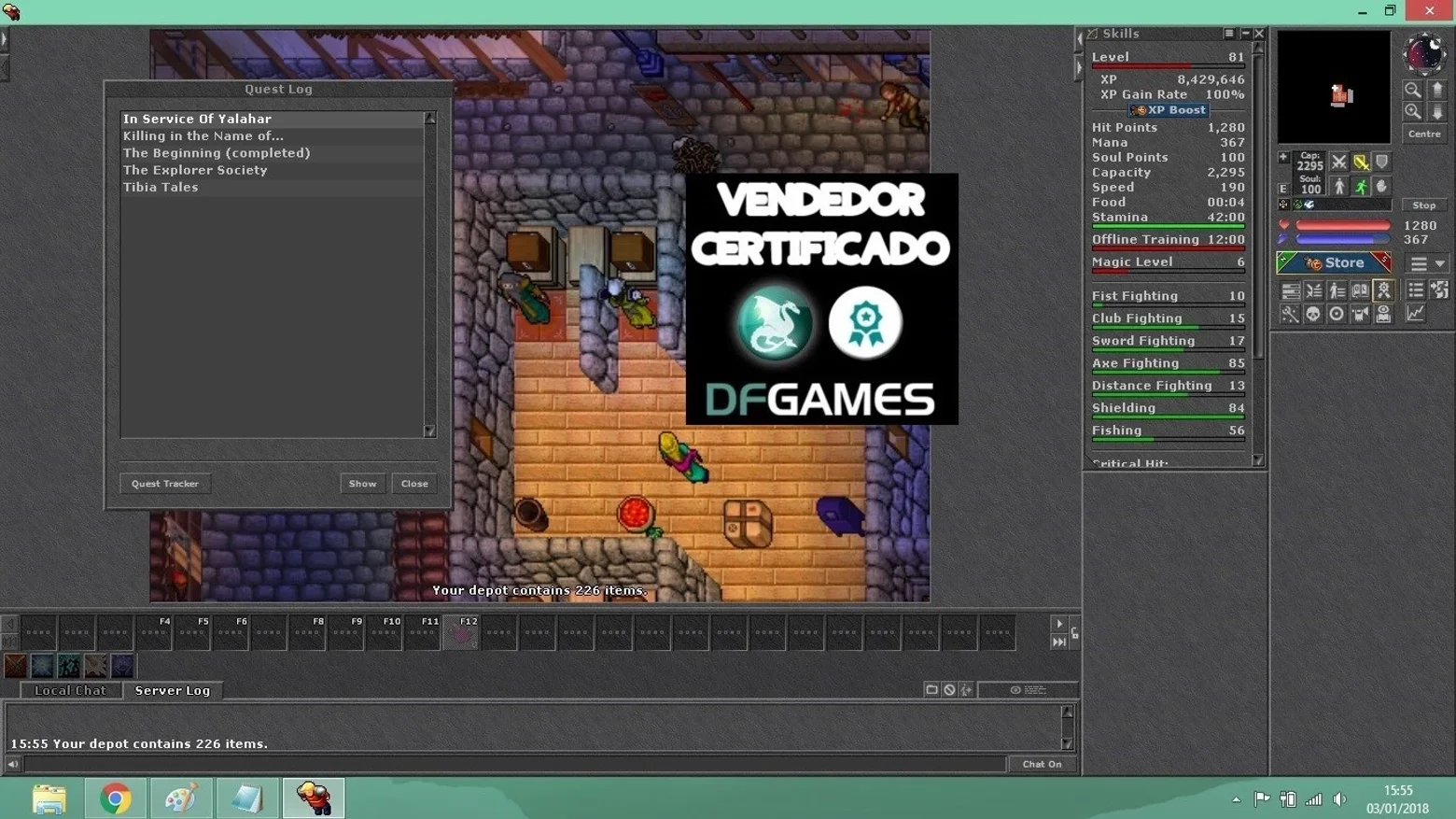The image size is (1456, 819).
Task: Click the F12 action bar slot
Action: pyautogui.click(x=461, y=632)
